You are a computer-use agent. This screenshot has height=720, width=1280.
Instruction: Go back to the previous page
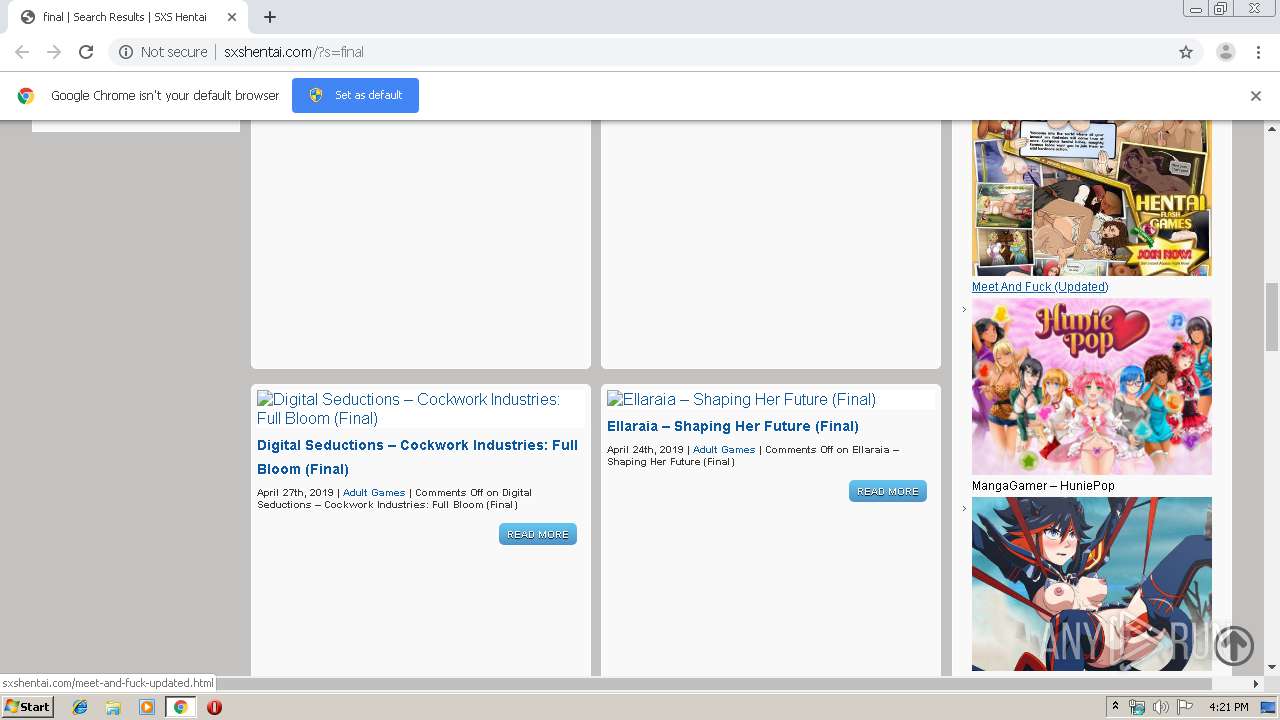tap(22, 52)
